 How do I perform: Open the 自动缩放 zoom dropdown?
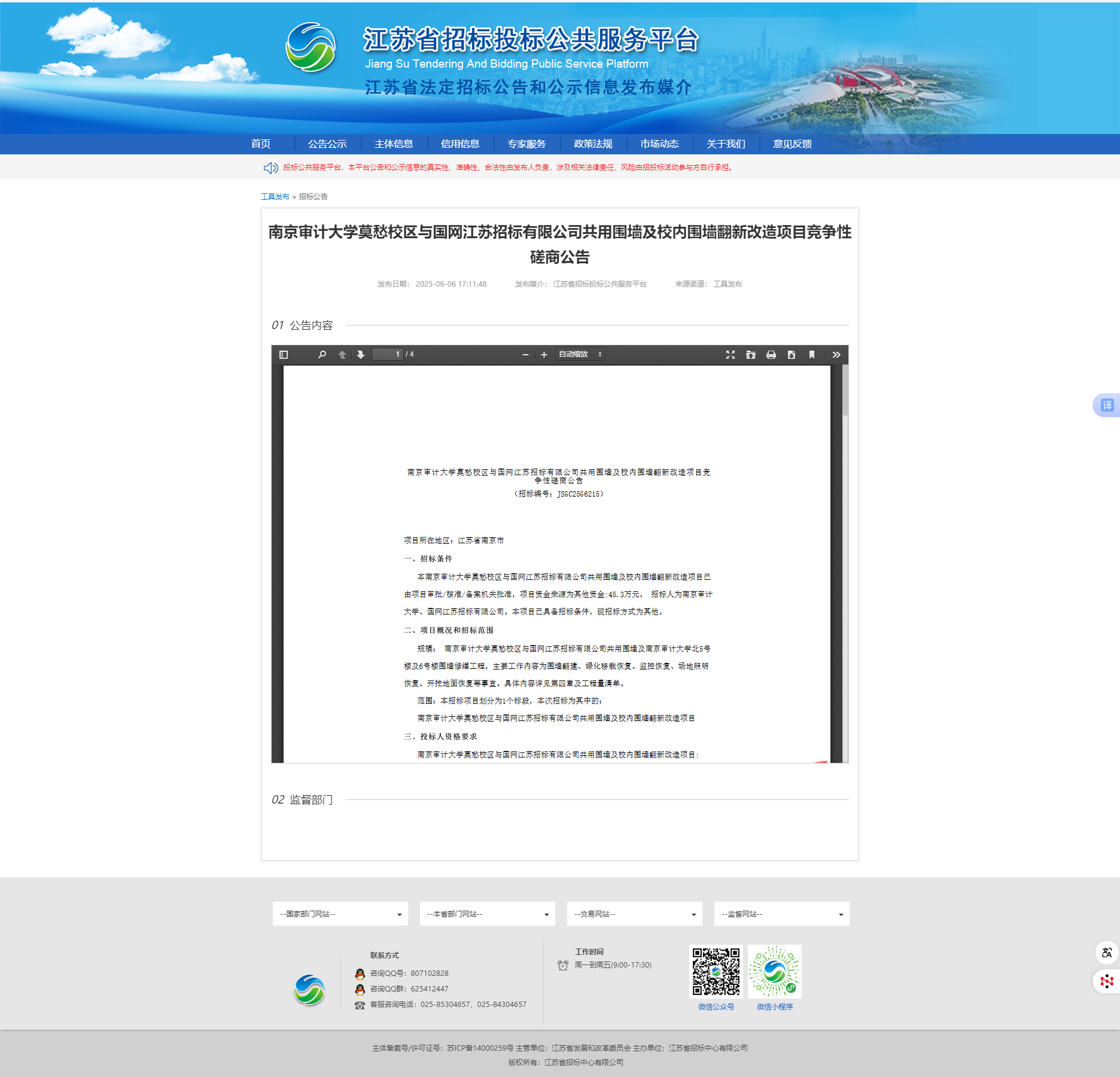point(580,355)
